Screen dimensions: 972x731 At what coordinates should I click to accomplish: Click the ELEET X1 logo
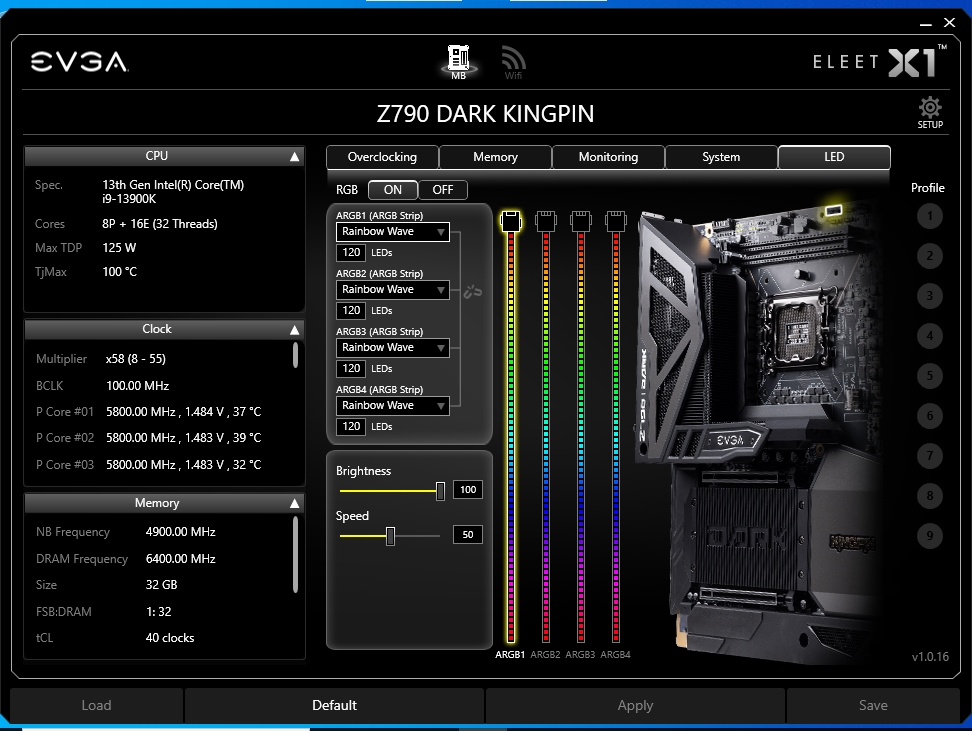[880, 61]
